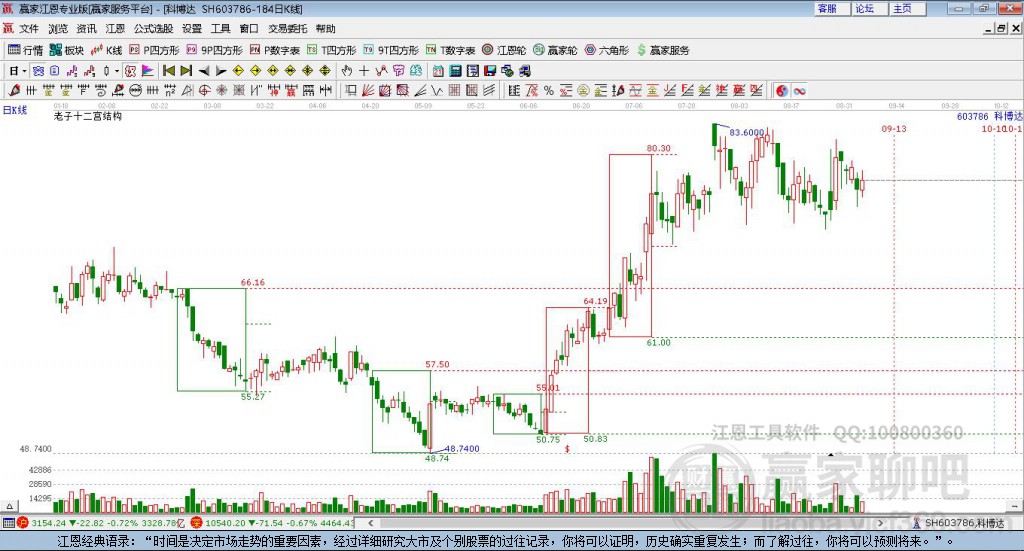Viewport: 1024px width, 551px height.
Task: Open the 交易委托 menu
Action: tap(287, 29)
